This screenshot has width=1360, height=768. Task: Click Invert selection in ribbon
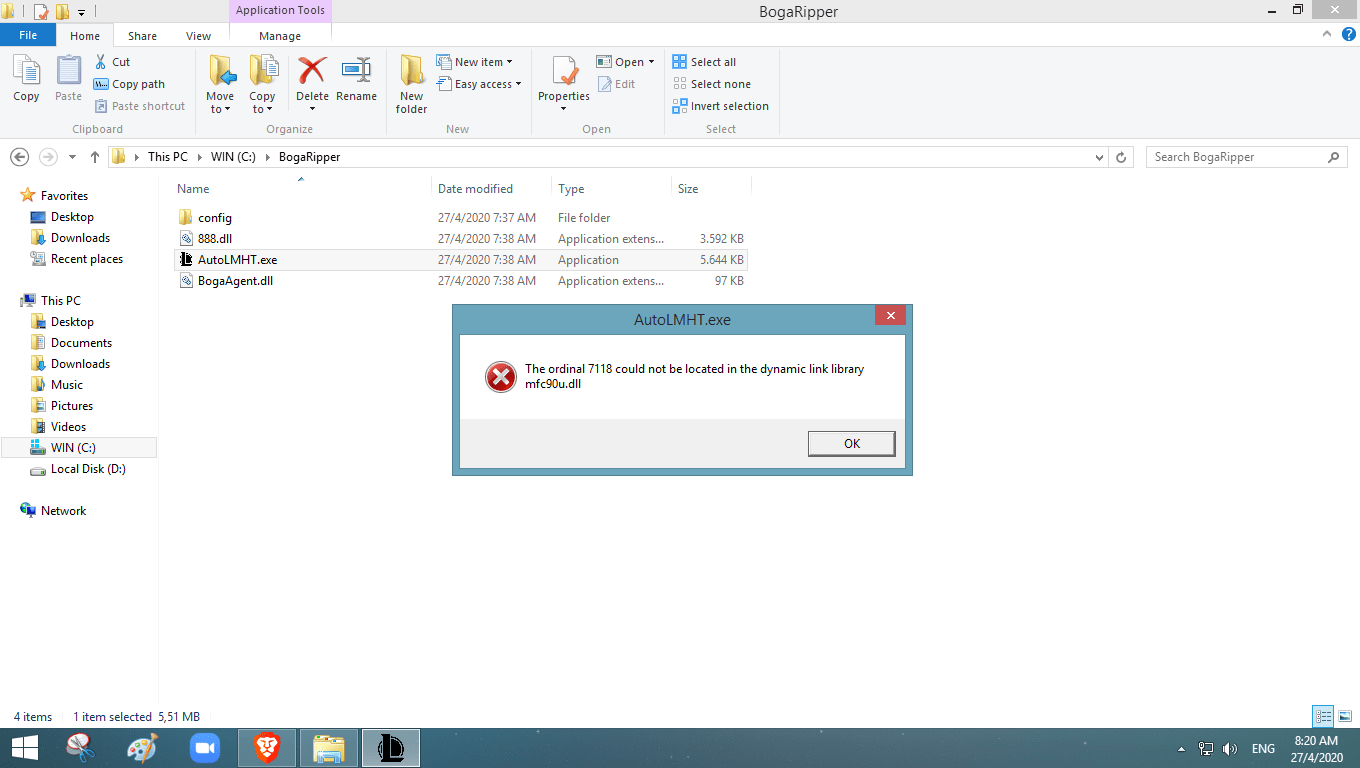click(721, 106)
